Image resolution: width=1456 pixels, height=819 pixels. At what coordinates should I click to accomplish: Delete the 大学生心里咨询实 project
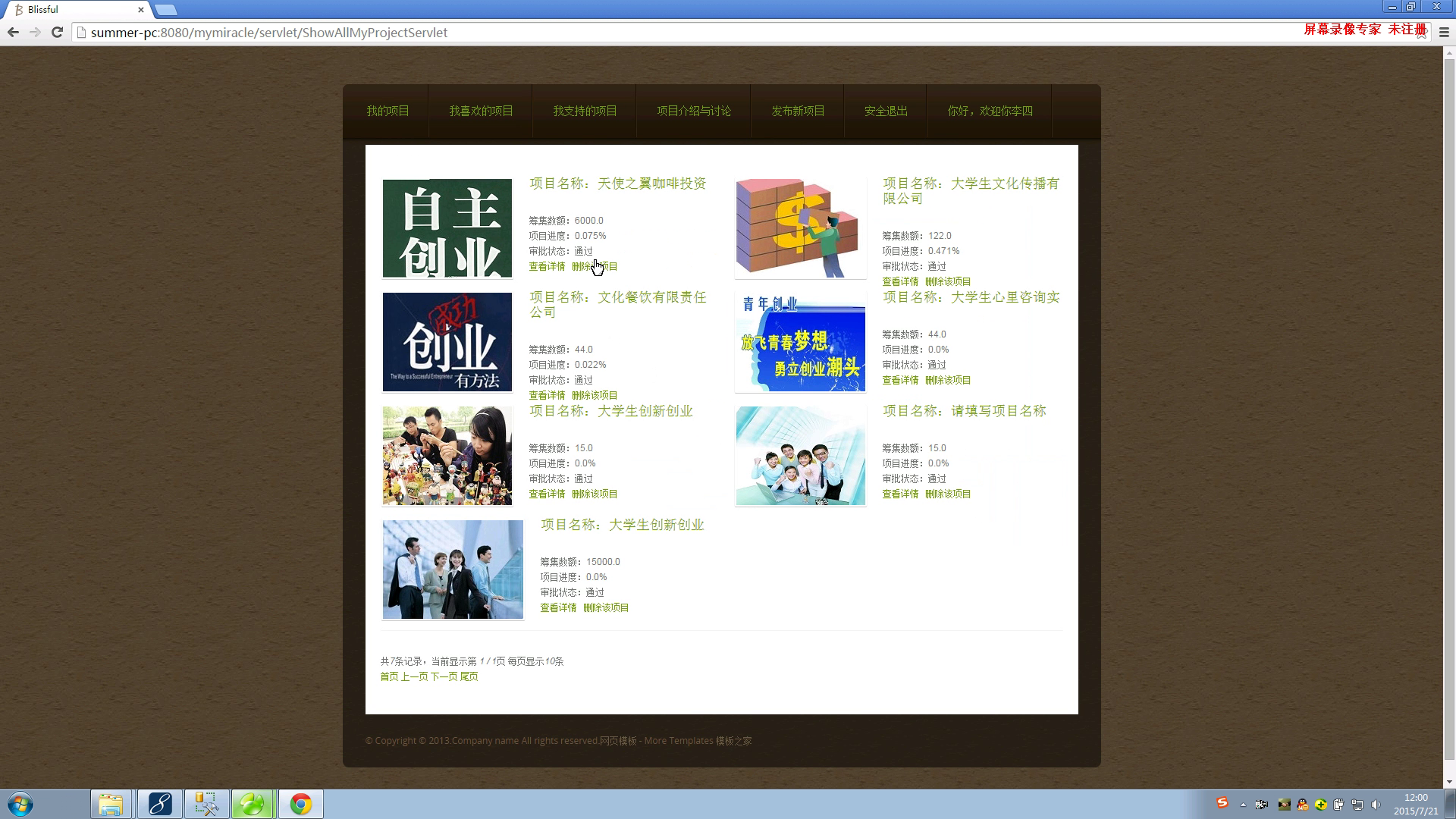(948, 380)
